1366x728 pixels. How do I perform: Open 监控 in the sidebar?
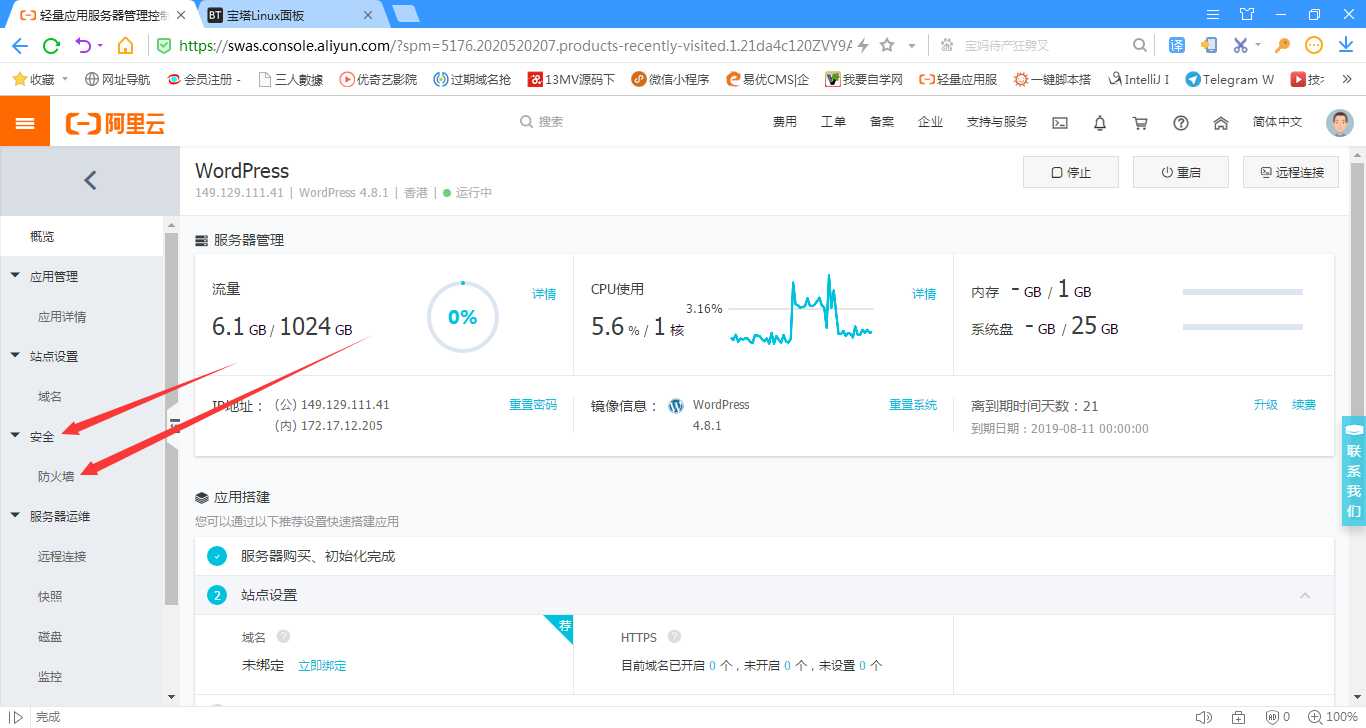[x=50, y=677]
